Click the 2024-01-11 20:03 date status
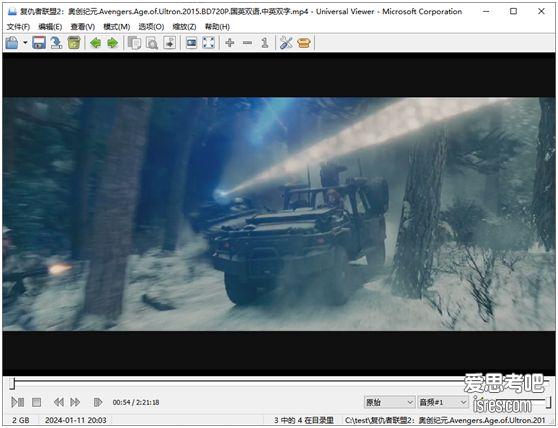The height and width of the screenshot is (428, 558). pyautogui.click(x=75, y=420)
